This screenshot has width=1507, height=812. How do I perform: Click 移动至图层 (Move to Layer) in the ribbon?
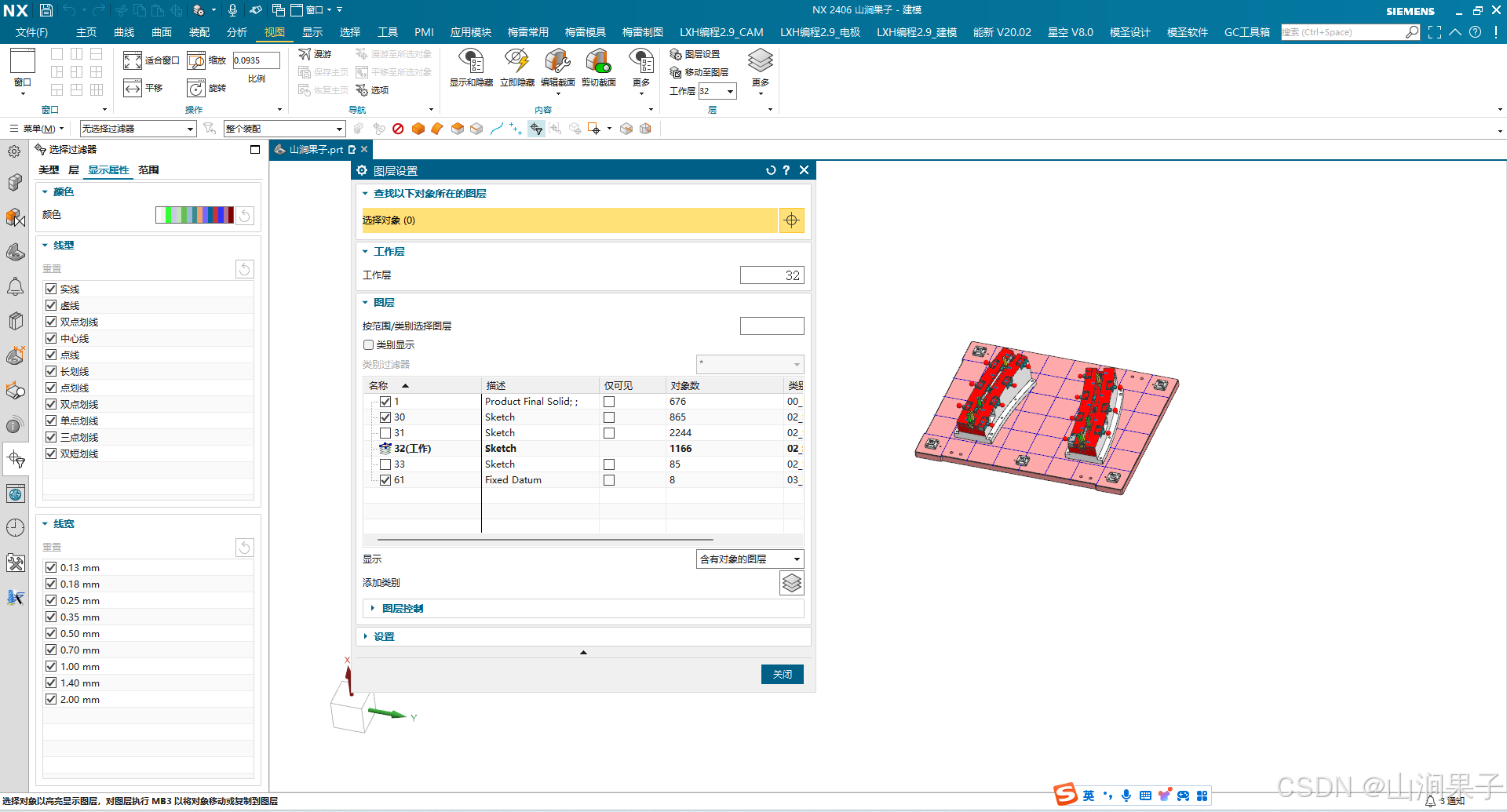(699, 72)
